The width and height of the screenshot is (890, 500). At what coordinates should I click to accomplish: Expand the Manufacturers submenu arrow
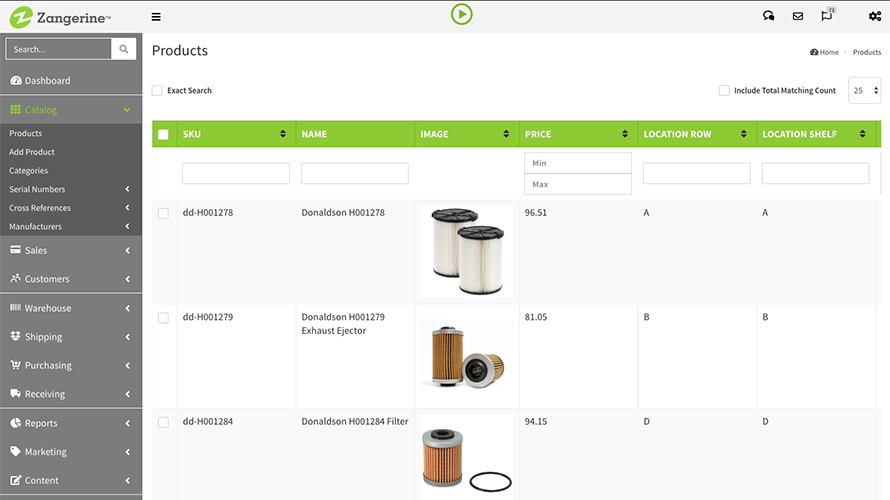point(127,226)
